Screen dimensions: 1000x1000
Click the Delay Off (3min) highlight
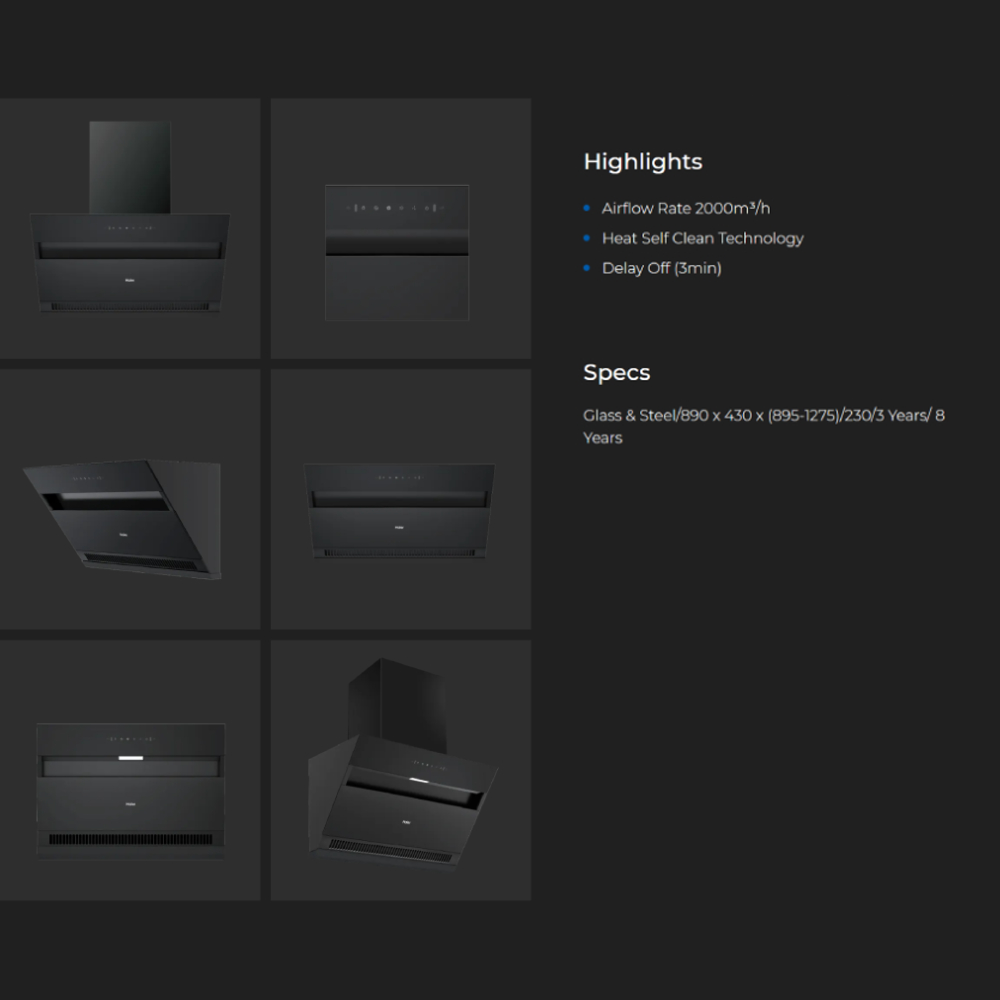pyautogui.click(x=661, y=268)
